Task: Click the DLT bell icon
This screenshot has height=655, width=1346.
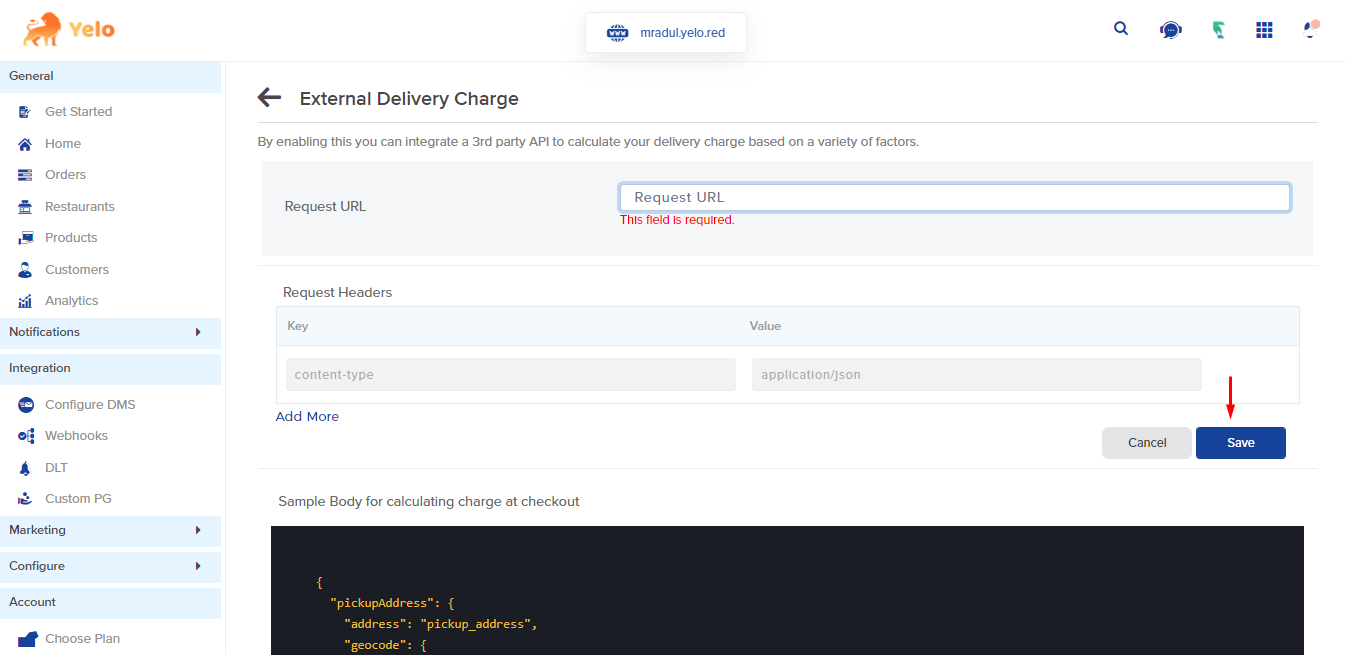Action: click(x=25, y=468)
